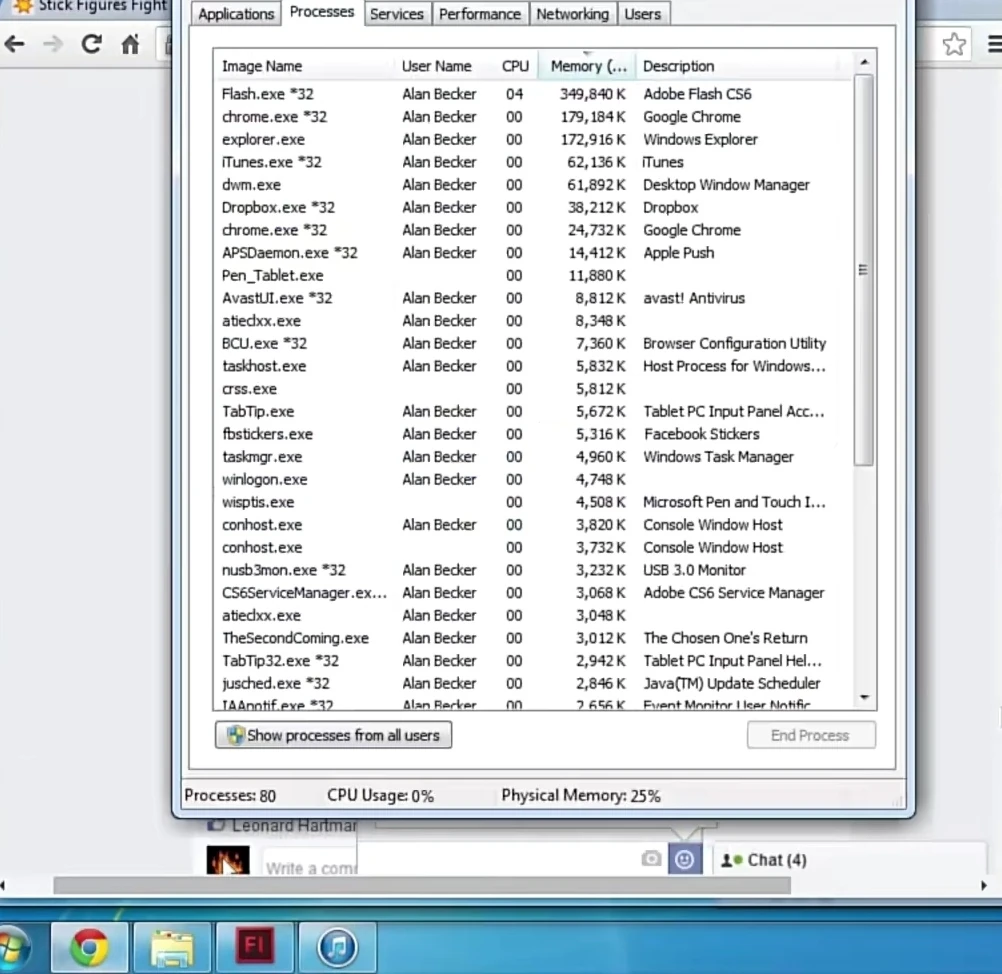Sort by the CPU column header
The width and height of the screenshot is (1002, 974).
(x=515, y=66)
